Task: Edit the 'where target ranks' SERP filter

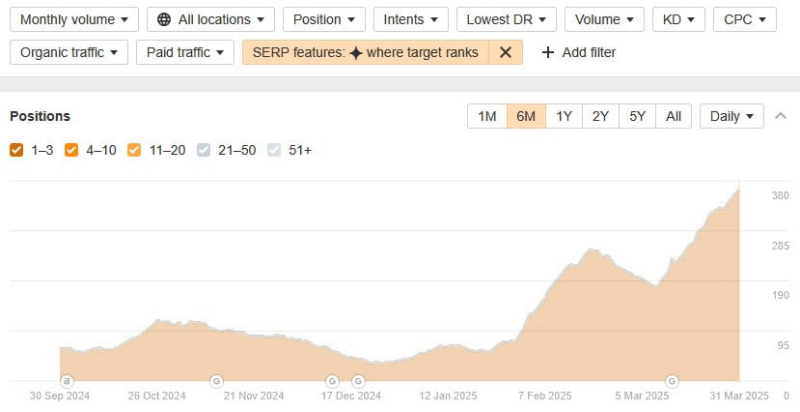Action: [x=420, y=52]
